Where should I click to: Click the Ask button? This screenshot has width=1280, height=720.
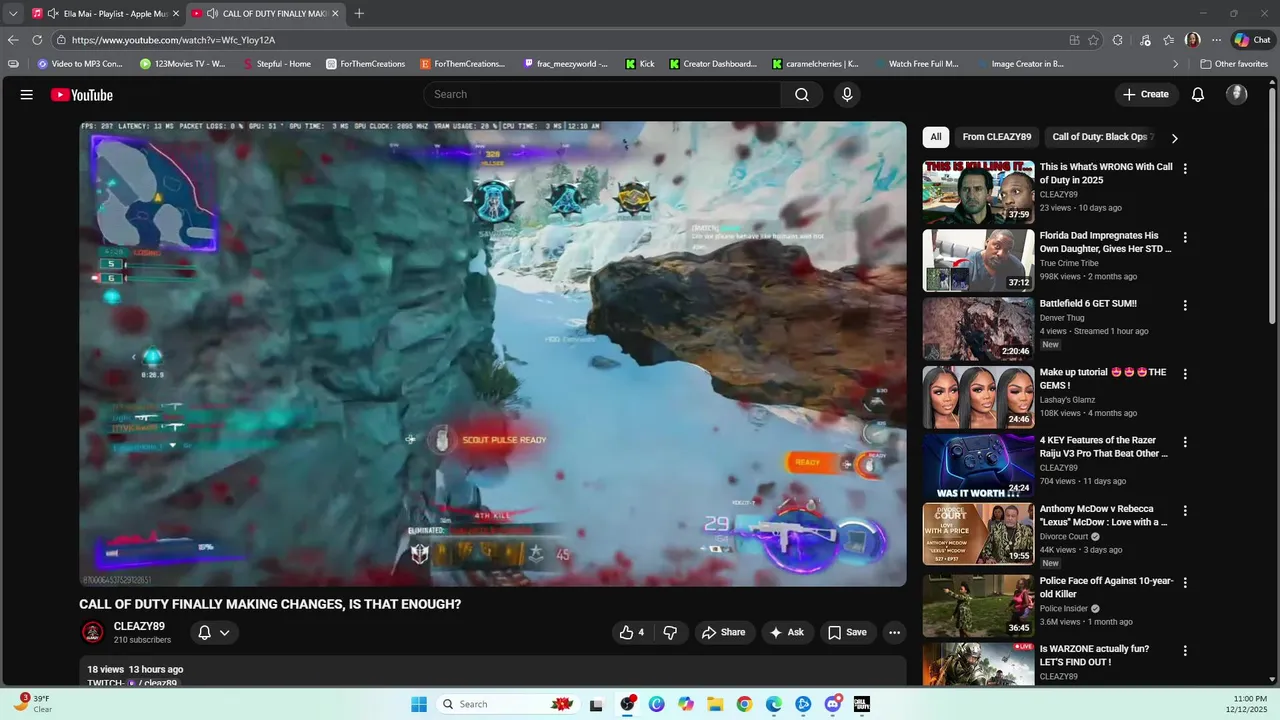787,632
